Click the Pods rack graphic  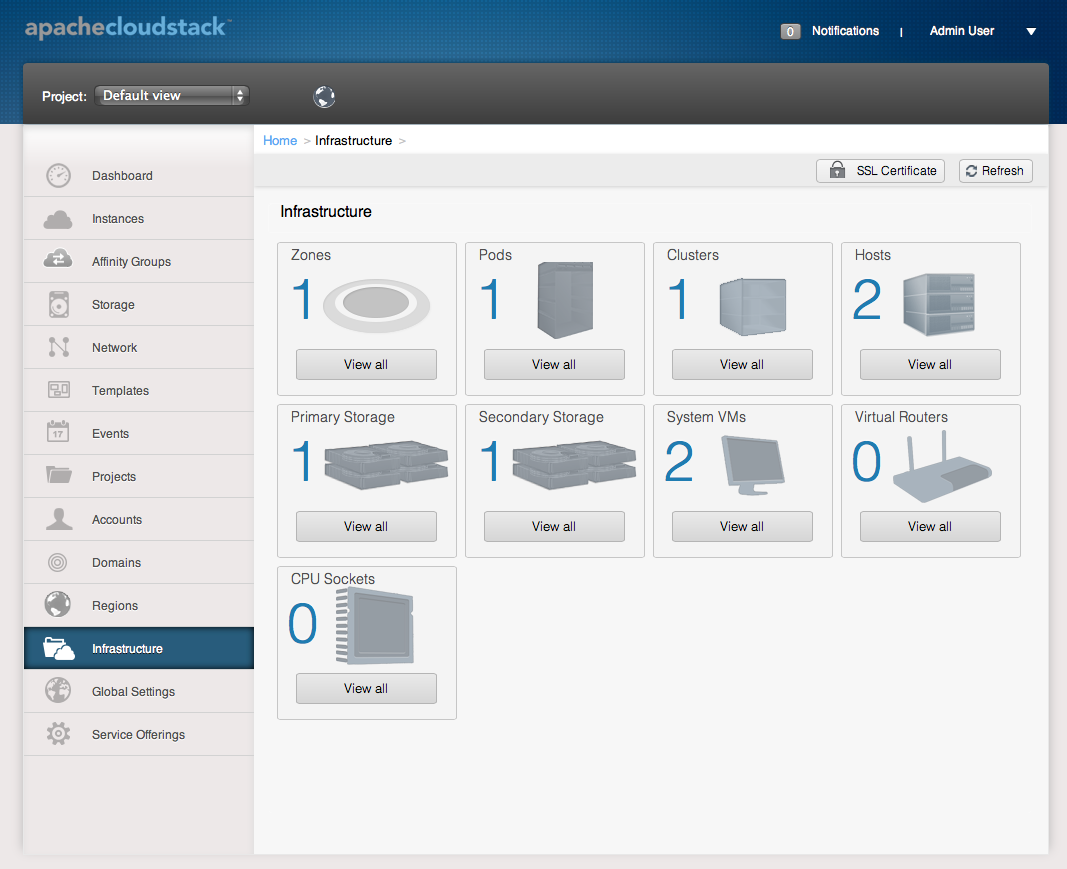point(565,300)
